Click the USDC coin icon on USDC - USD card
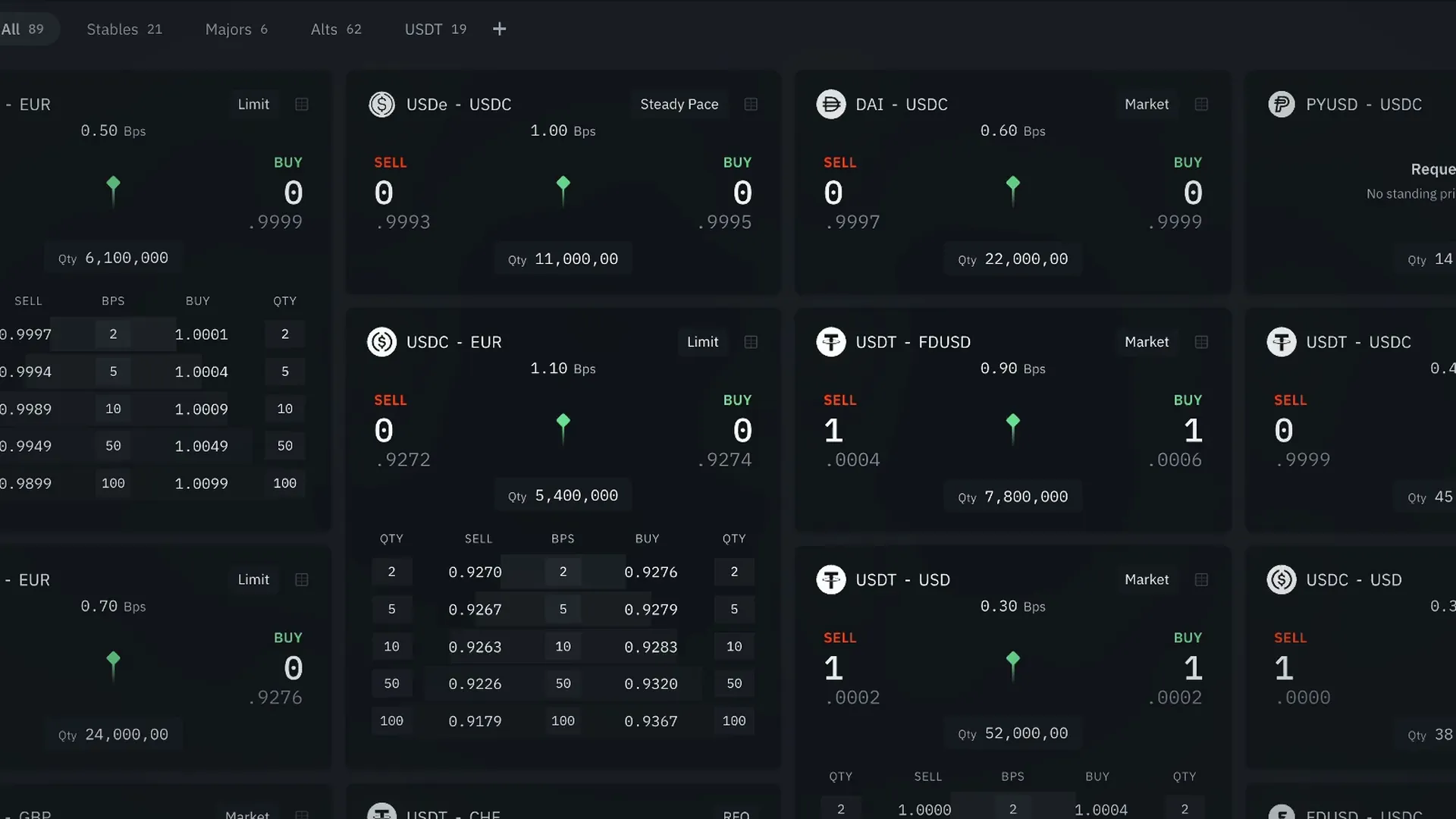This screenshot has height=819, width=1456. 1282,580
